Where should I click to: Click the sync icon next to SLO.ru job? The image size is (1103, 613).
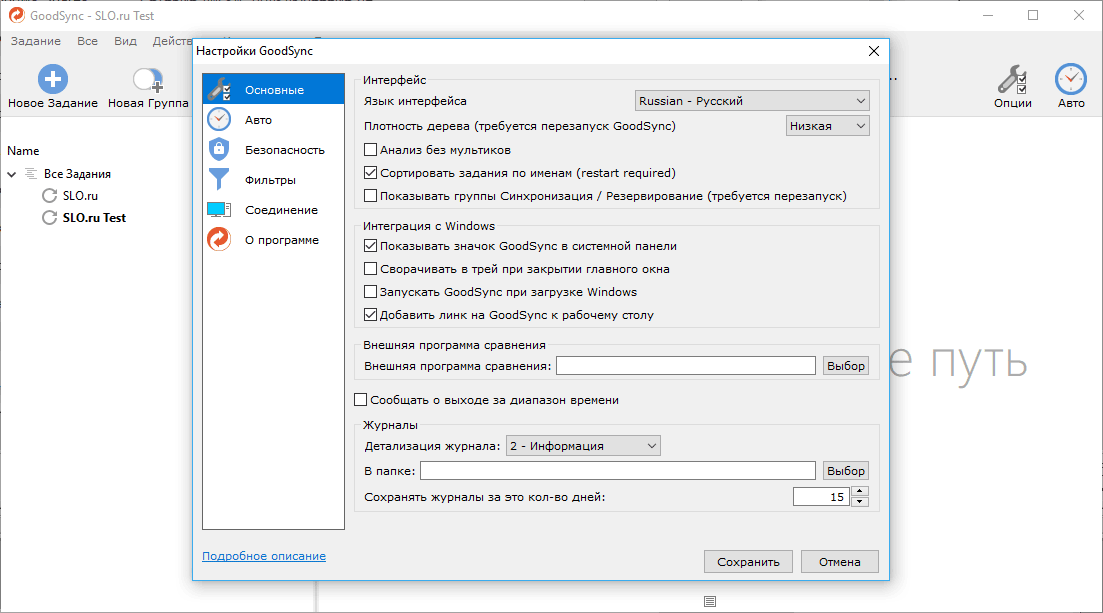point(49,196)
